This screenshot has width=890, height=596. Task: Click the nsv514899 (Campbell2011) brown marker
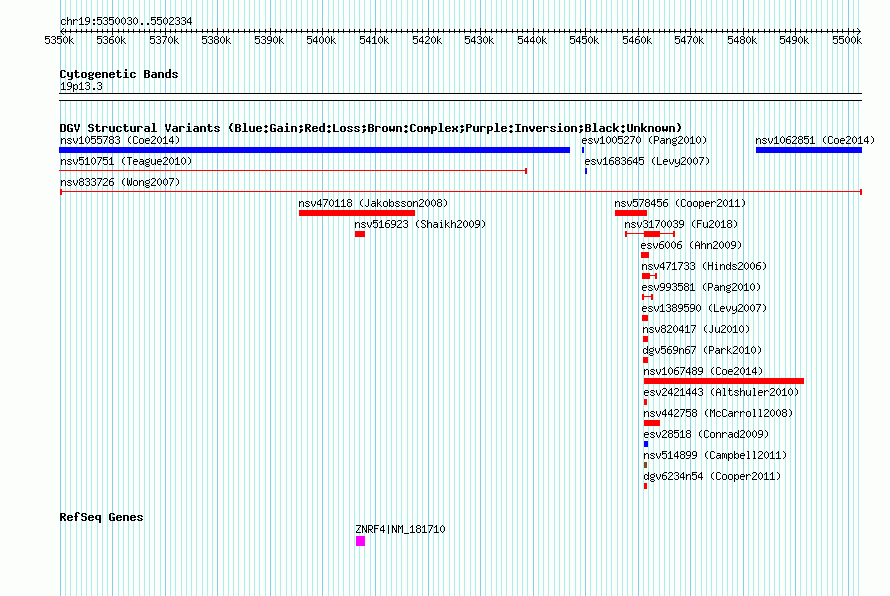click(x=645, y=465)
